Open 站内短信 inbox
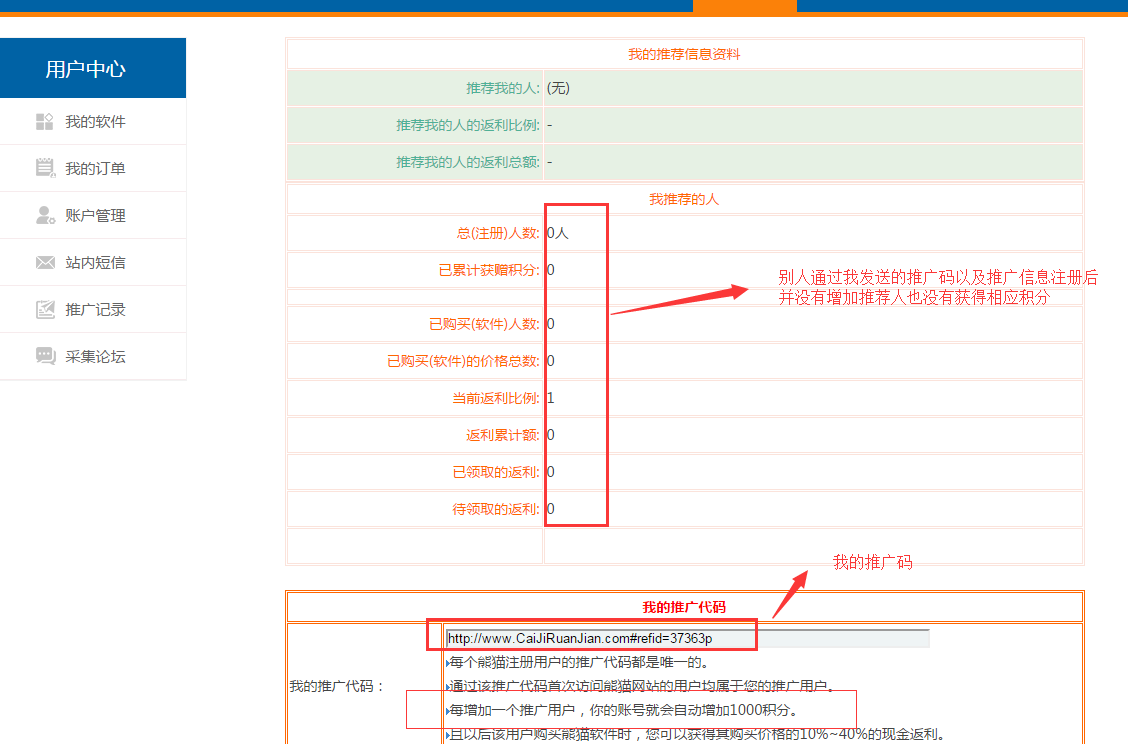The width and height of the screenshot is (1128, 744). click(x=93, y=263)
